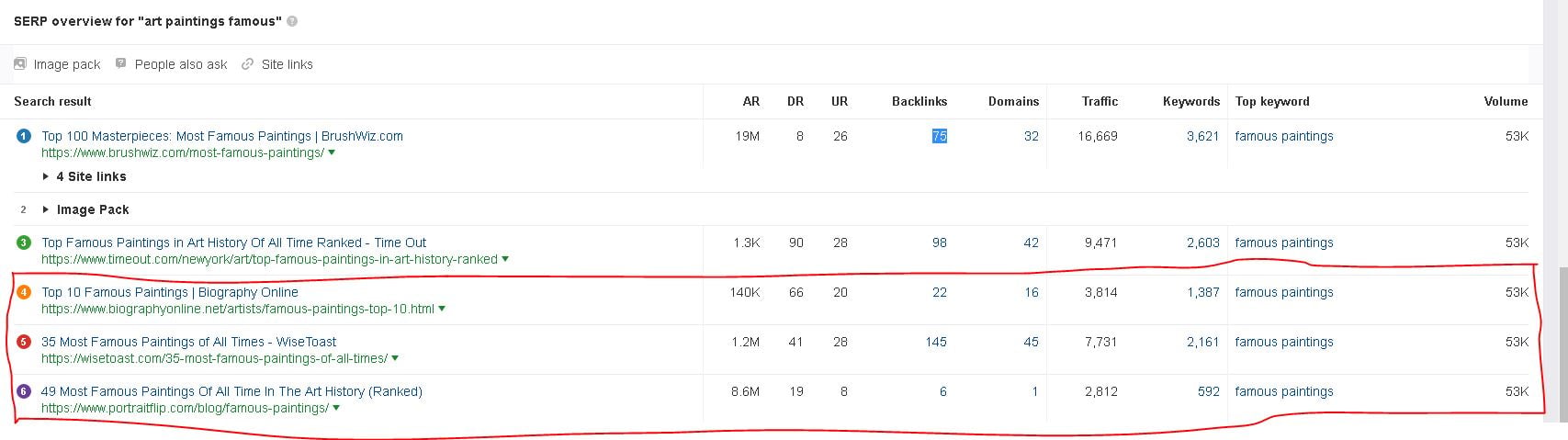Image resolution: width=1568 pixels, height=440 pixels.
Task: Click the People also ask icon
Action: pos(120,63)
